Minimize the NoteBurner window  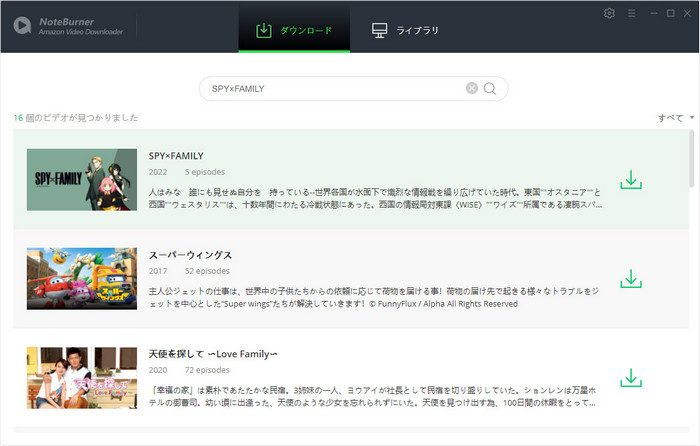tap(654, 13)
